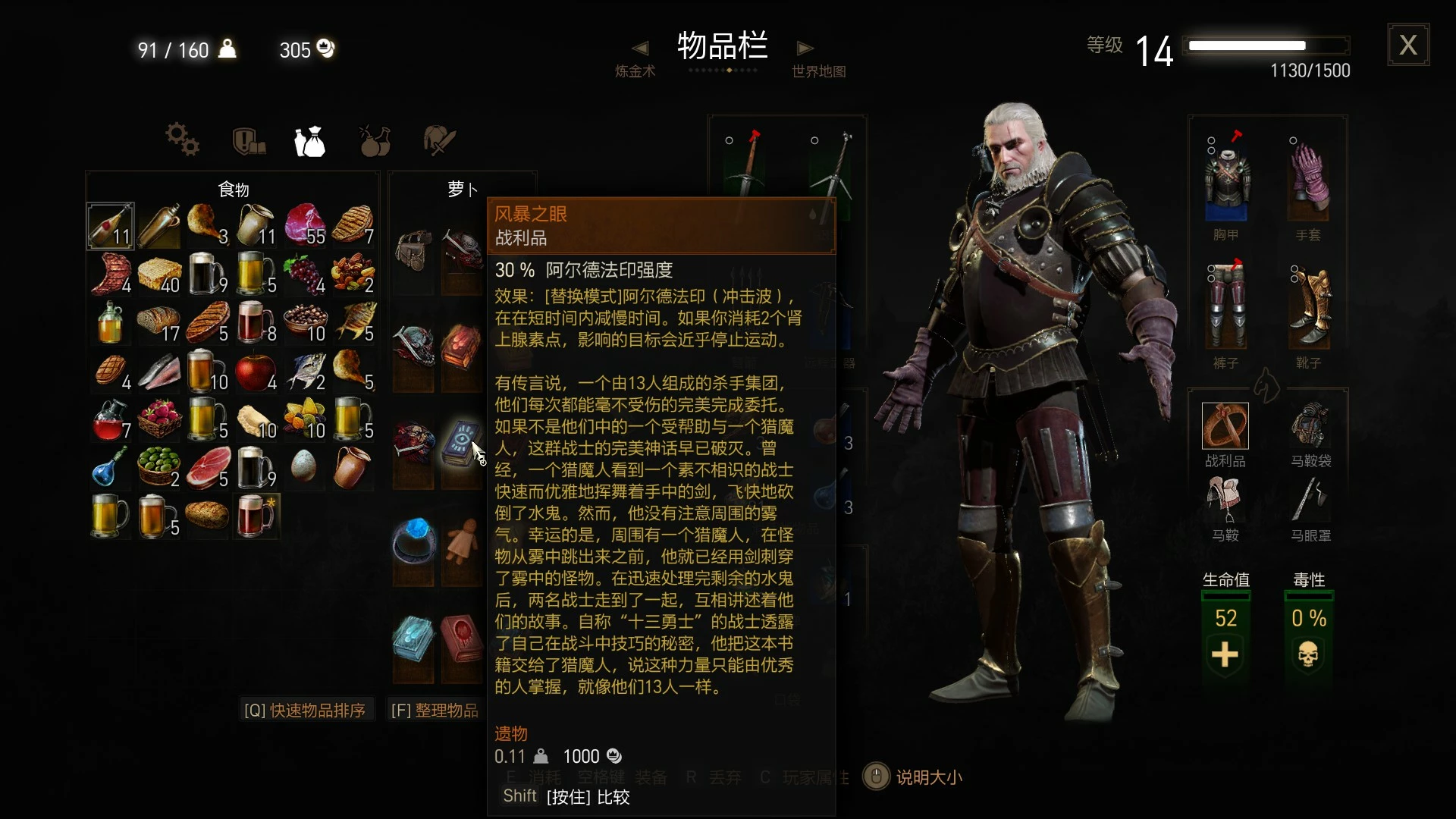The image size is (1456, 819).
Task: Go to previous panel 炼金术 arrow
Action: [641, 49]
